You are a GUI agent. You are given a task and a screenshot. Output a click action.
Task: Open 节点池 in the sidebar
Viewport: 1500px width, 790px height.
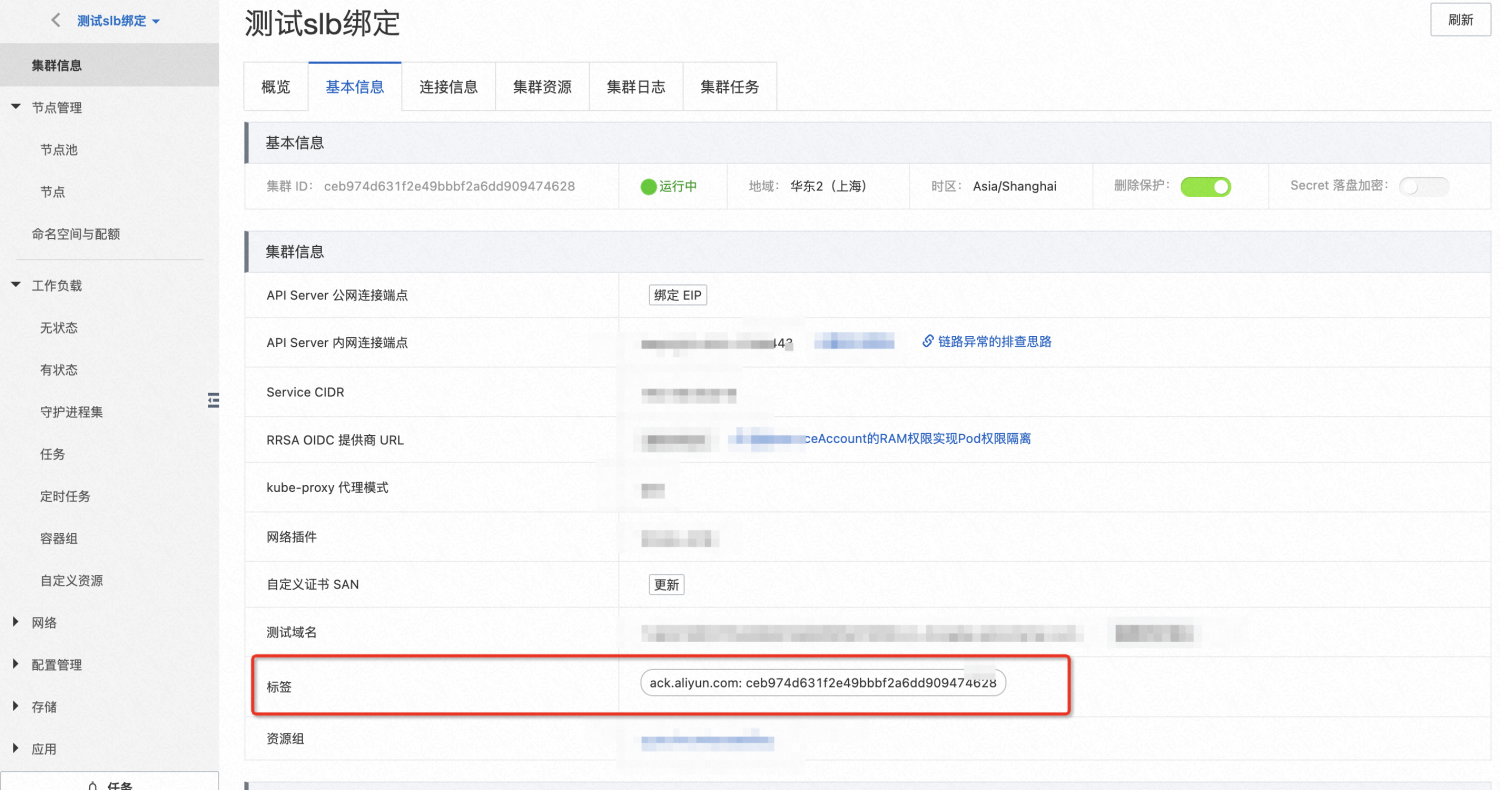click(59, 150)
